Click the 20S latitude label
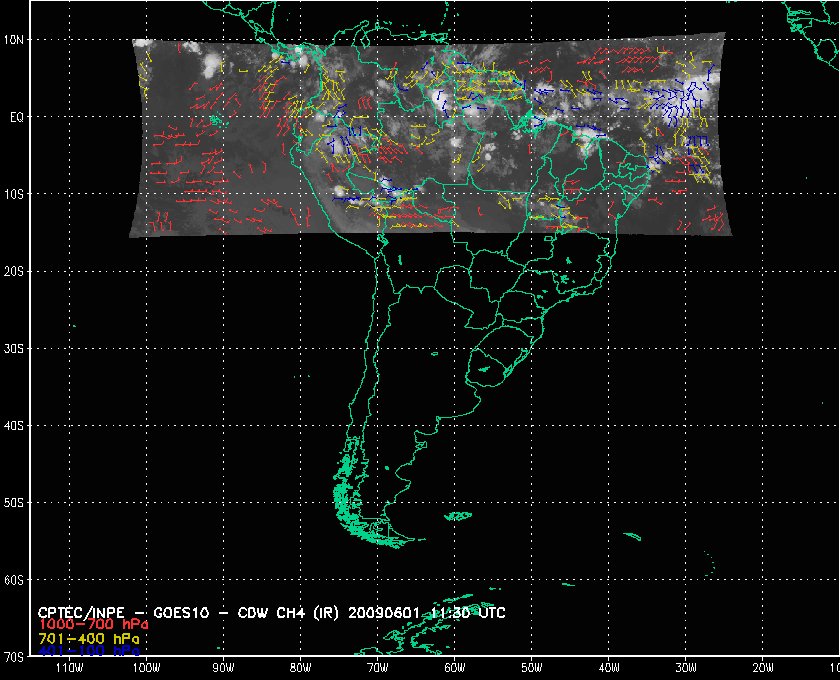 (x=14, y=271)
